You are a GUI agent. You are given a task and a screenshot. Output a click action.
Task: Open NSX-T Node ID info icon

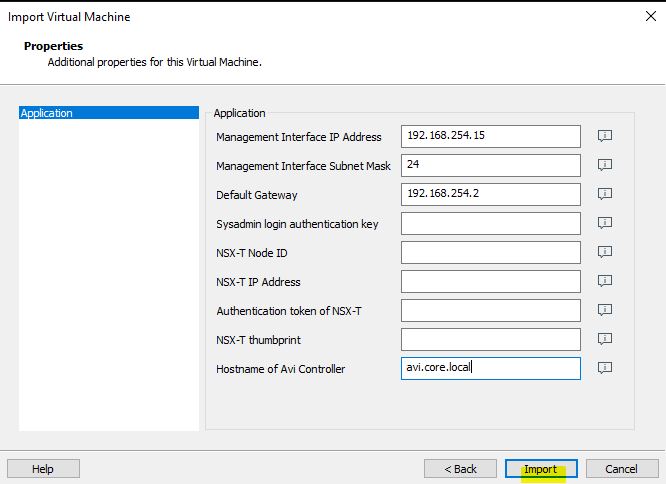click(605, 252)
